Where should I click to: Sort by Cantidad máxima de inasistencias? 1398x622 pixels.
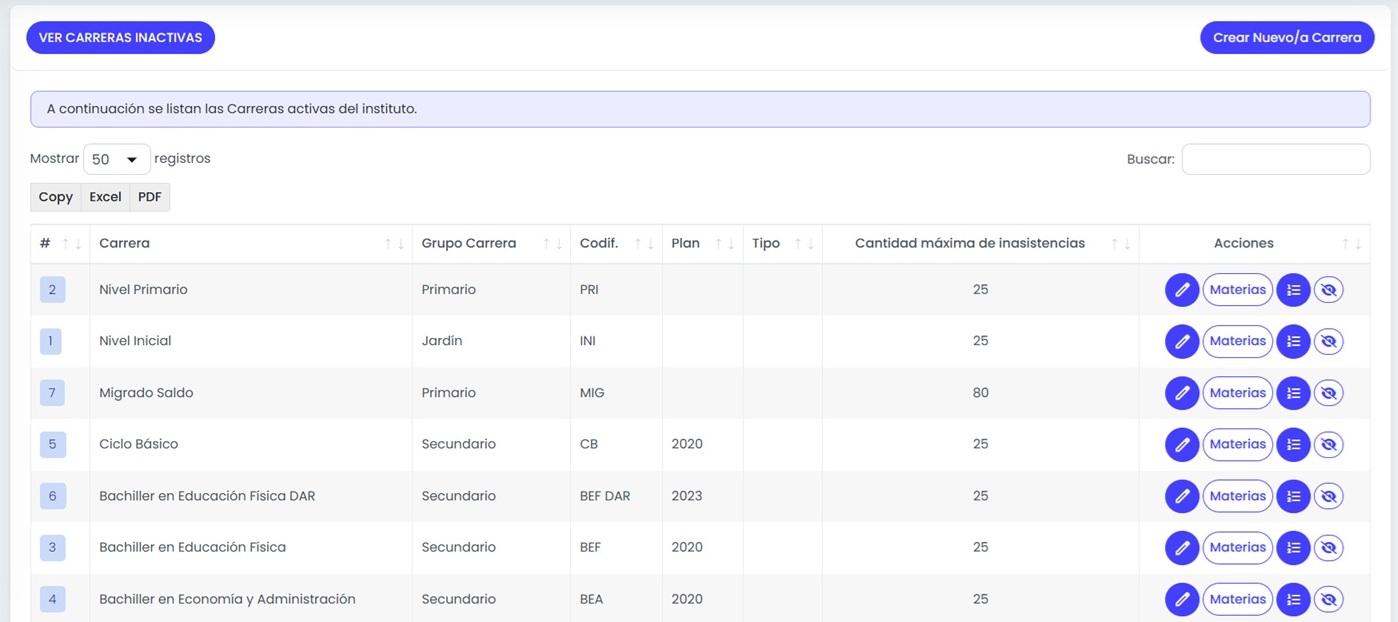(980, 244)
